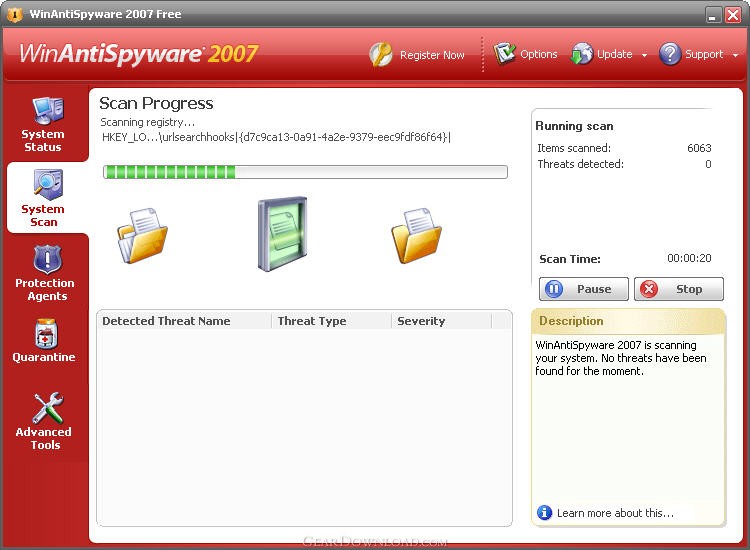Go to the System Status label
This screenshot has height=550, width=750.
43,141
